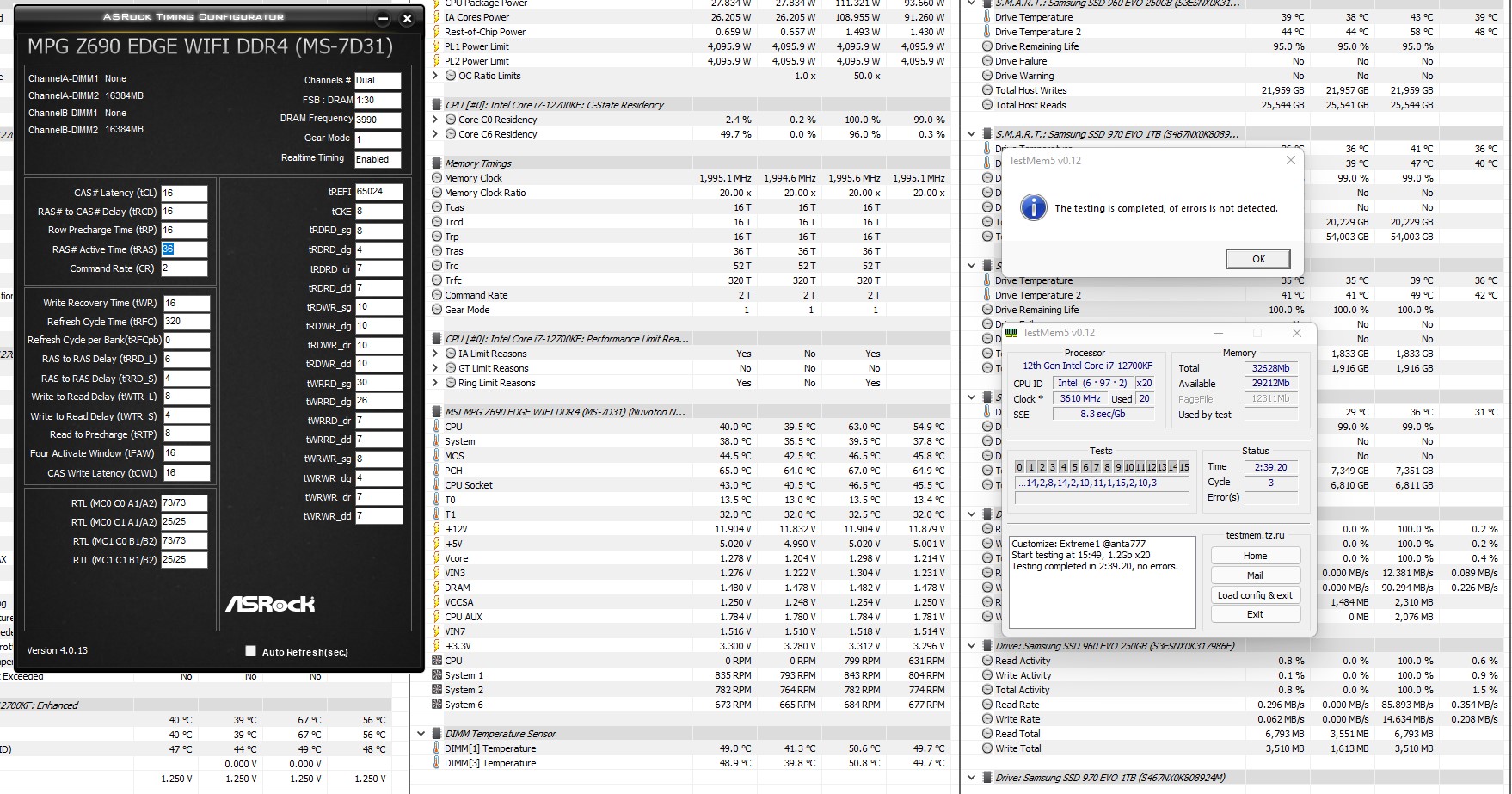
Task: Click the Write Recovery Time (tWR) field
Action: 186,303
